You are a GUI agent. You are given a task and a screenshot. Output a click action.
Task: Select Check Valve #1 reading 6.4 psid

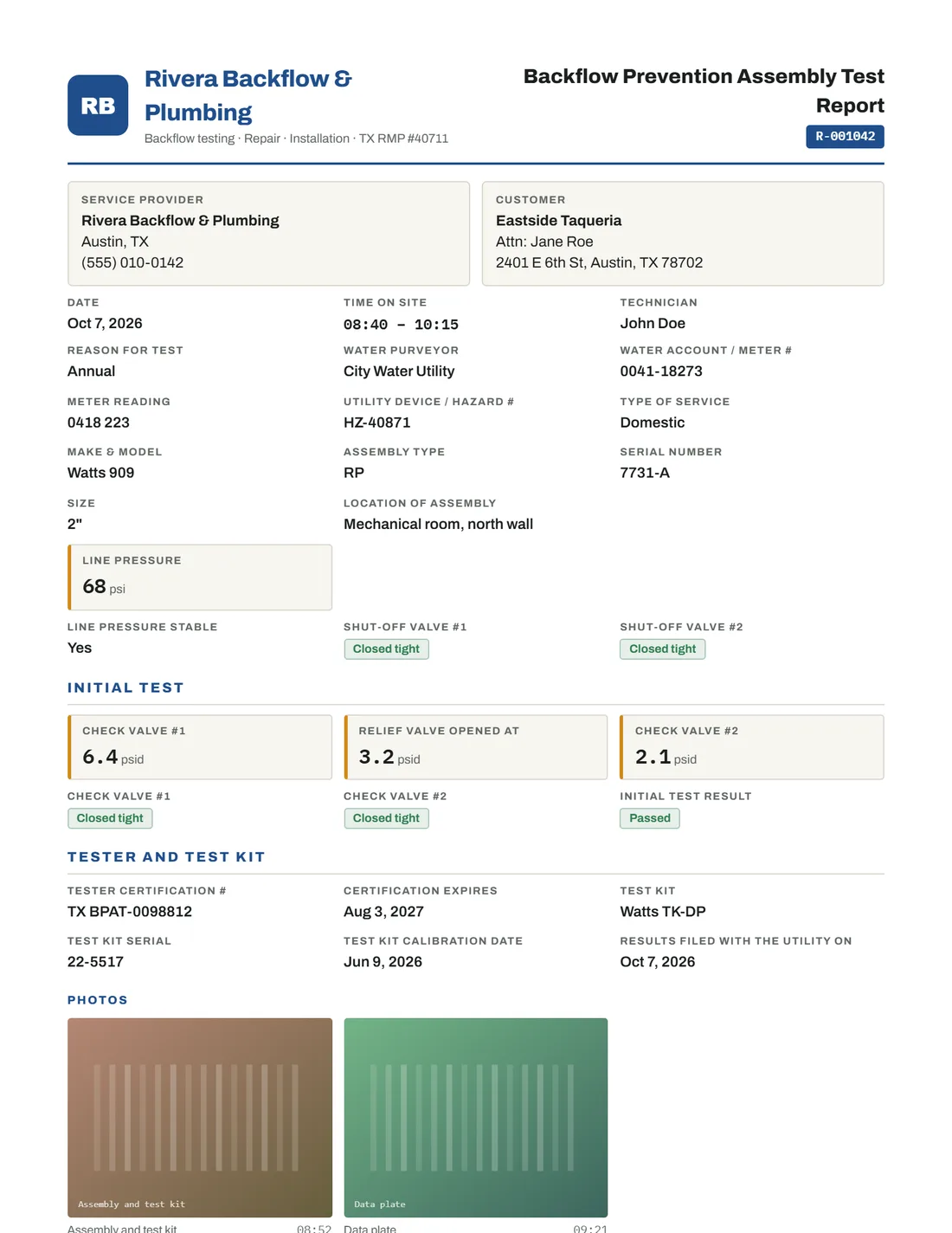pos(200,747)
